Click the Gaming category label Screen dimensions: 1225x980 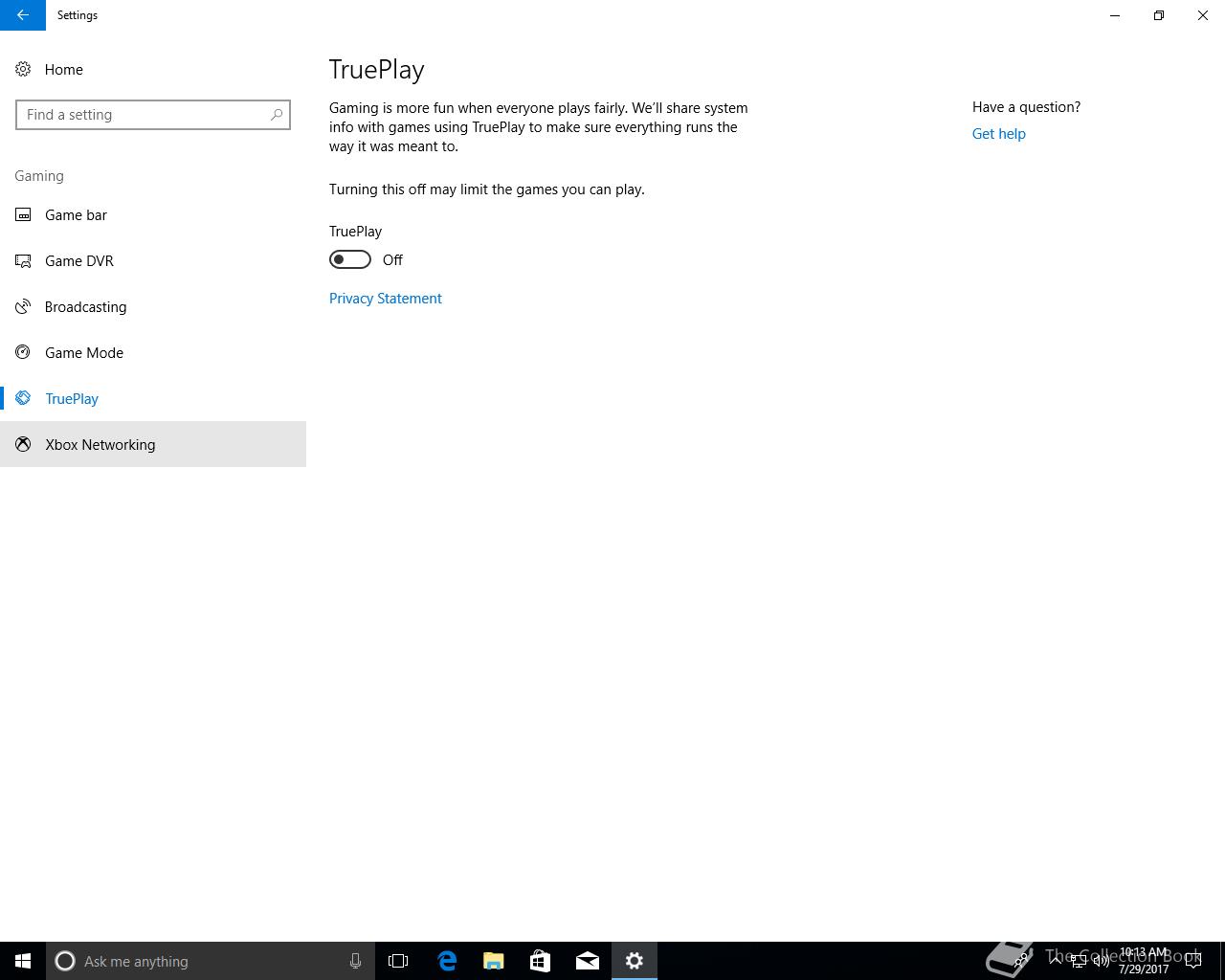click(x=39, y=176)
